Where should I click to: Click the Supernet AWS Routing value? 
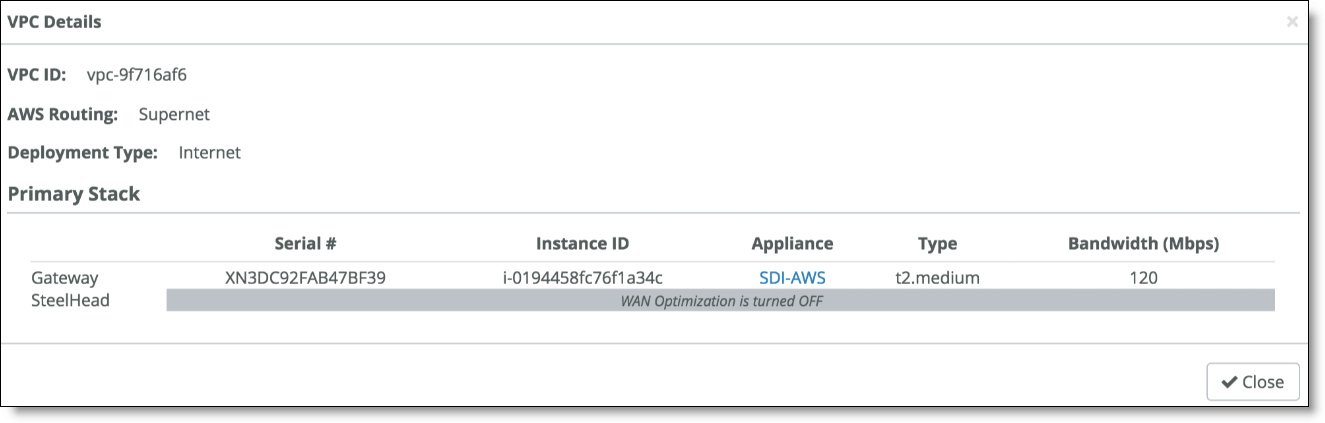click(x=174, y=114)
